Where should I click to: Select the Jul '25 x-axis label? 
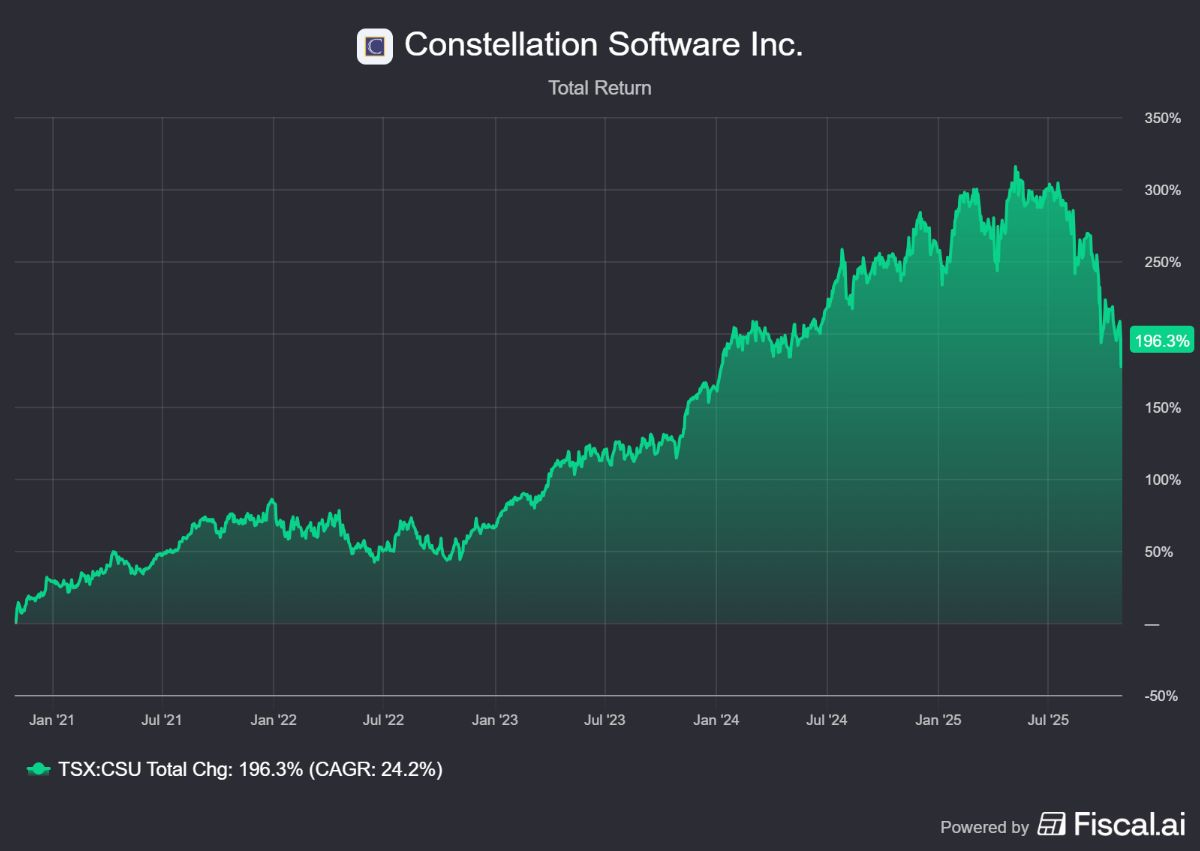(1047, 719)
